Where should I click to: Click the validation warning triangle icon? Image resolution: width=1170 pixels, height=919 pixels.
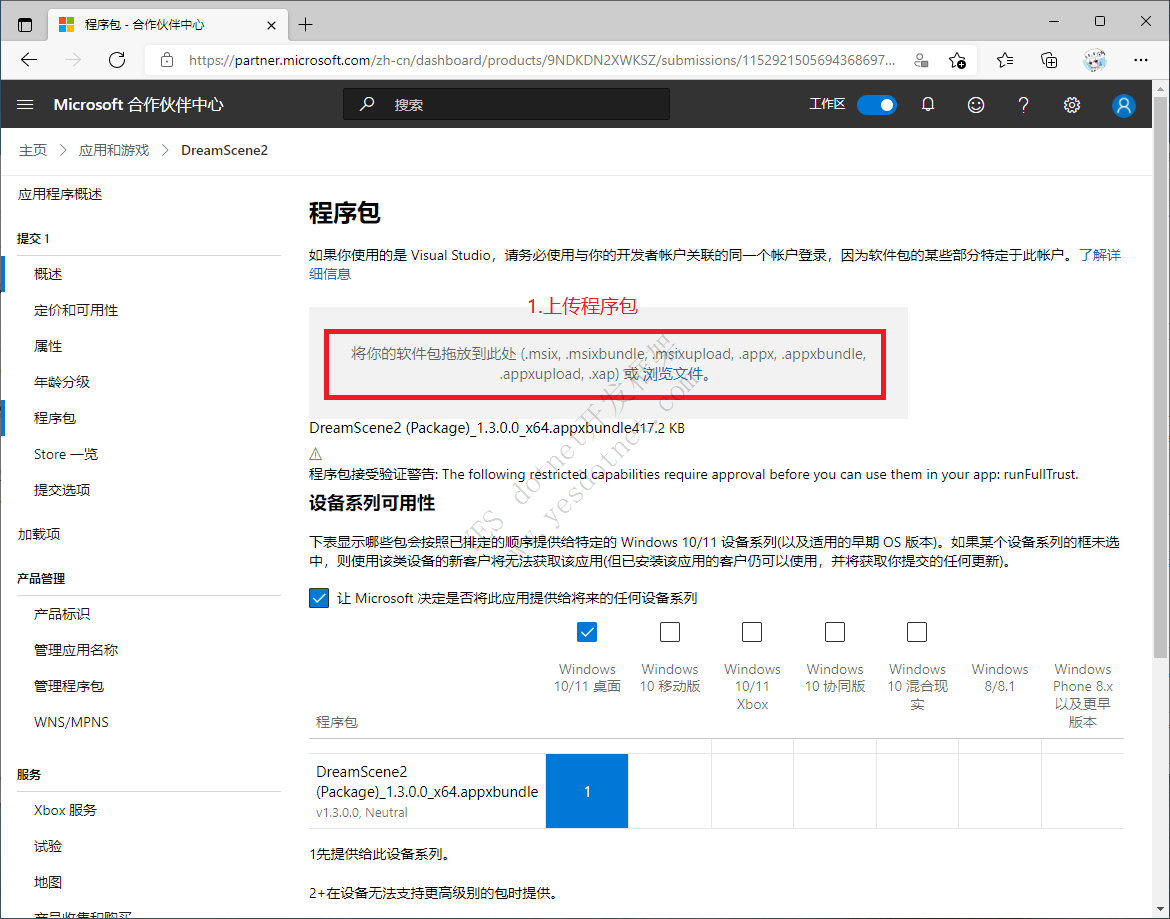tap(316, 454)
